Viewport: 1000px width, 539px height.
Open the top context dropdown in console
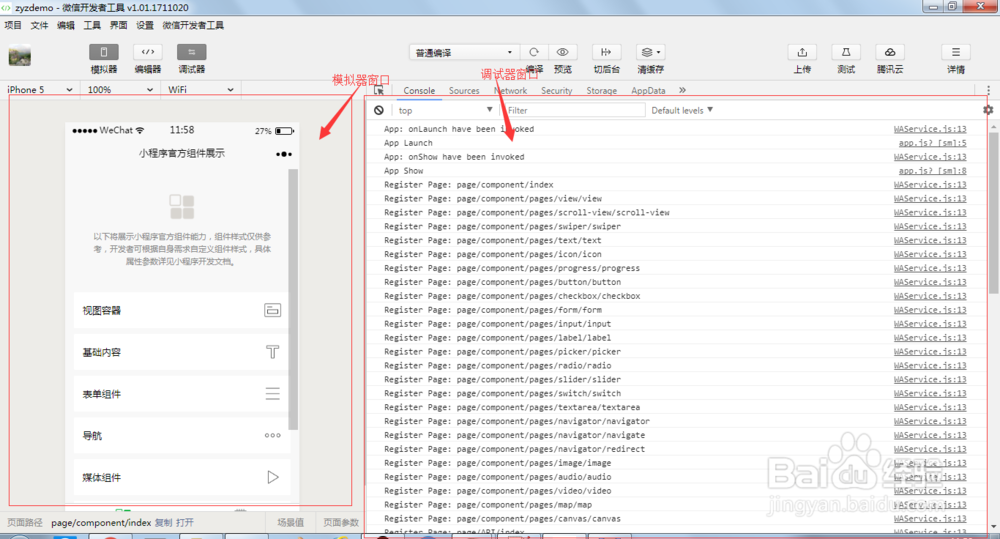[x=445, y=110]
